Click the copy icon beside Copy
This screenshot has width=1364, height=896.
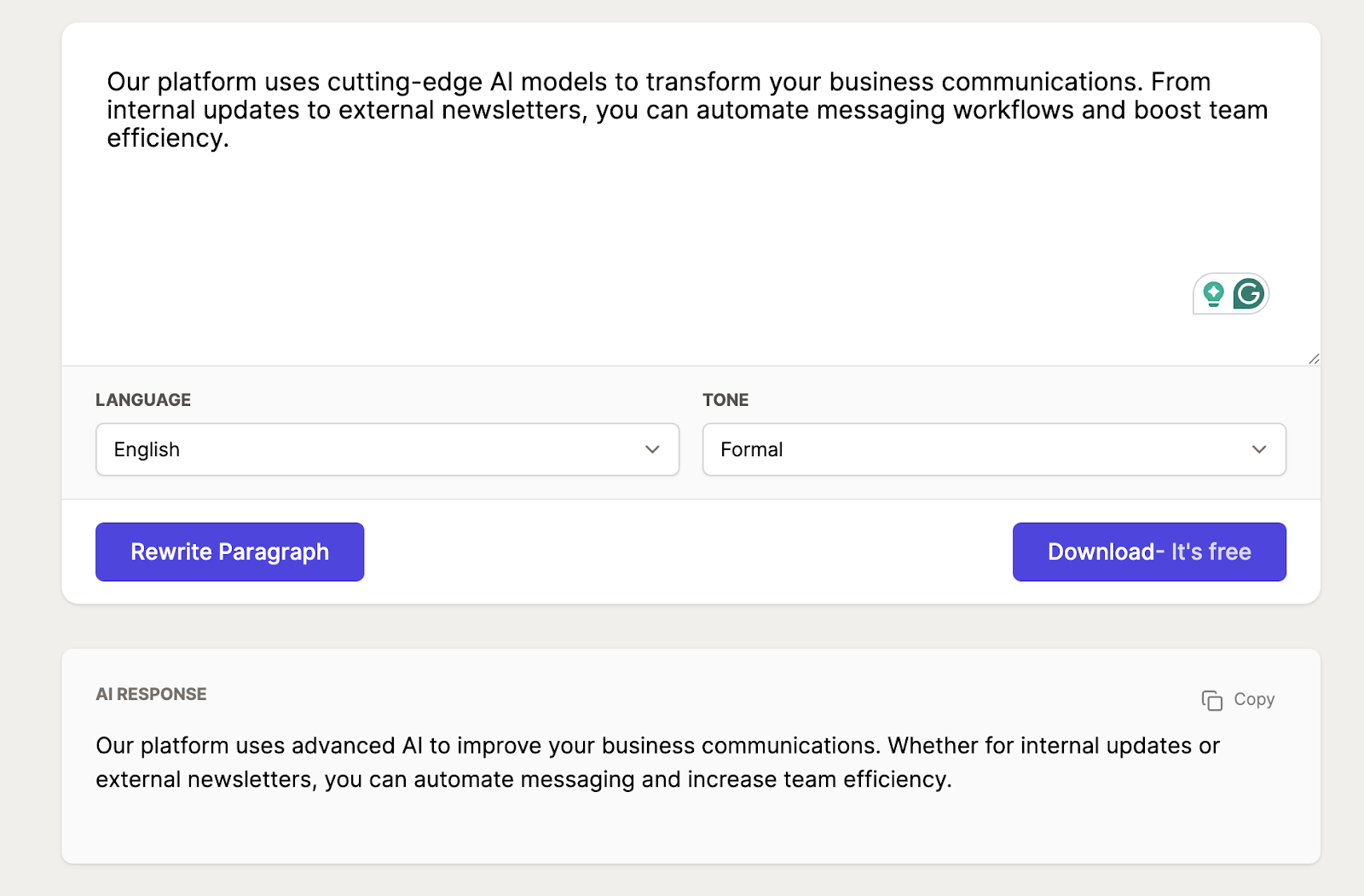(x=1211, y=700)
